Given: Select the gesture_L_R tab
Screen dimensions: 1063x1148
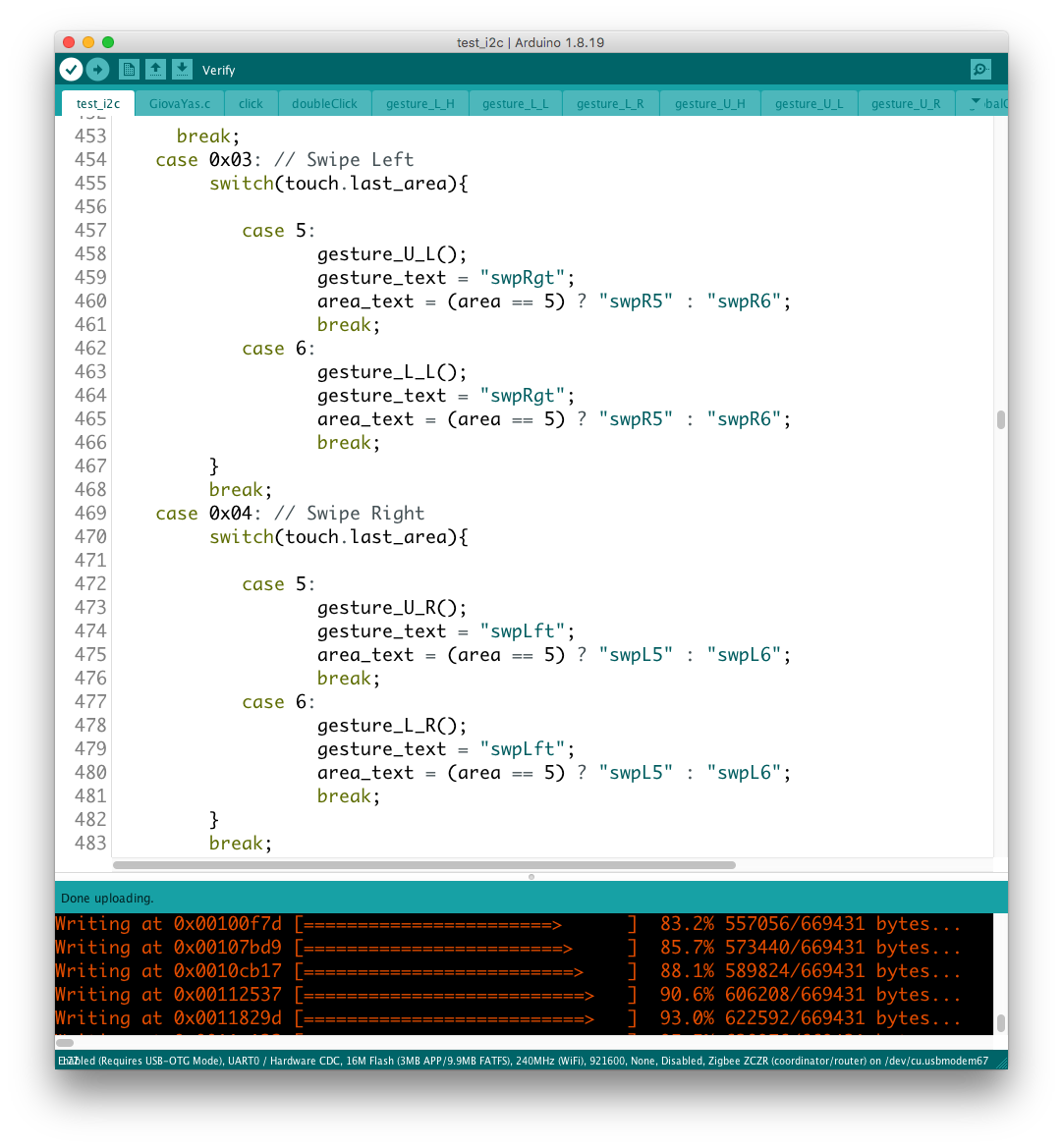Looking at the screenshot, I should tap(609, 103).
